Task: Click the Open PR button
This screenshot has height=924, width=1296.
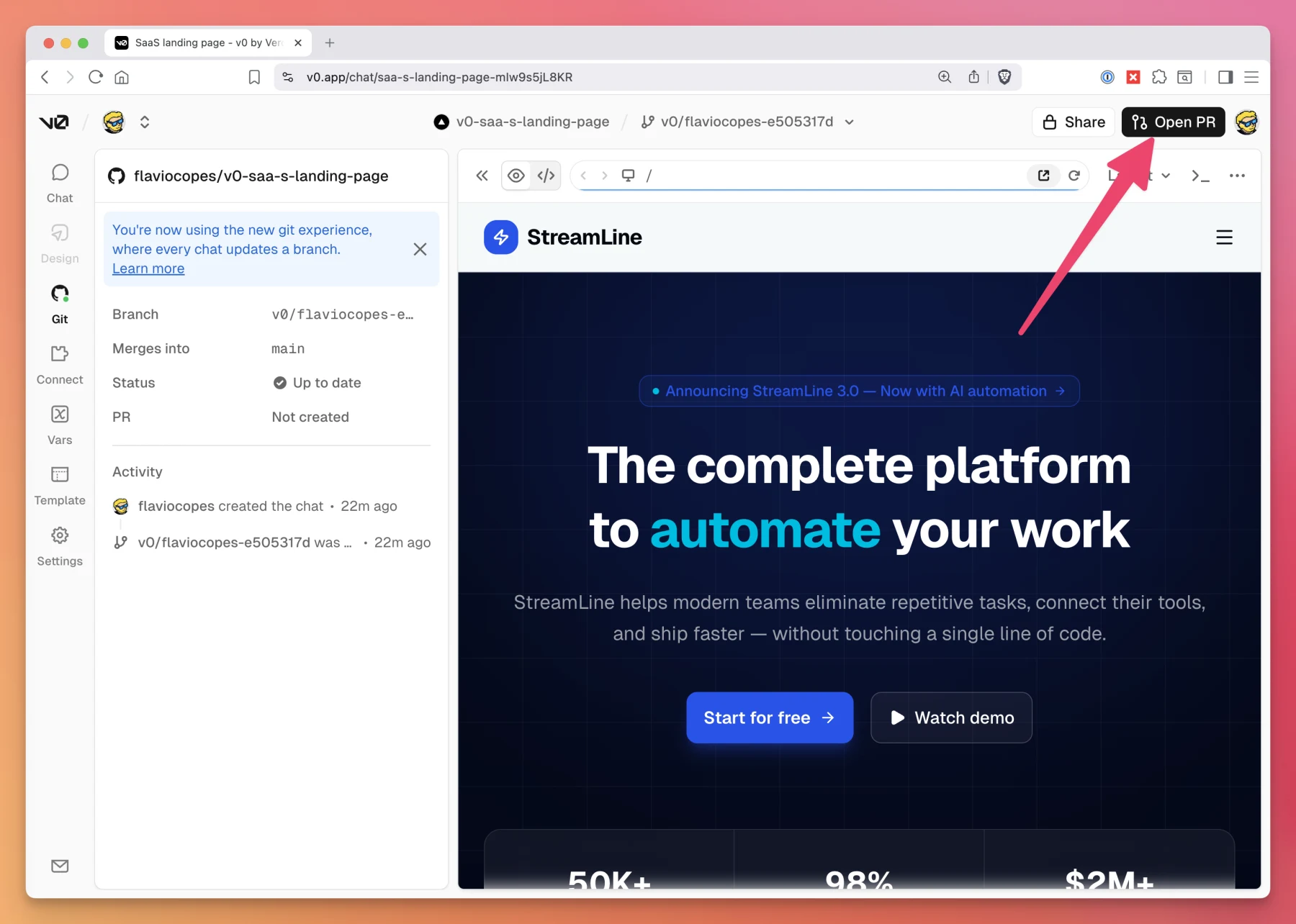Action: pos(1174,122)
